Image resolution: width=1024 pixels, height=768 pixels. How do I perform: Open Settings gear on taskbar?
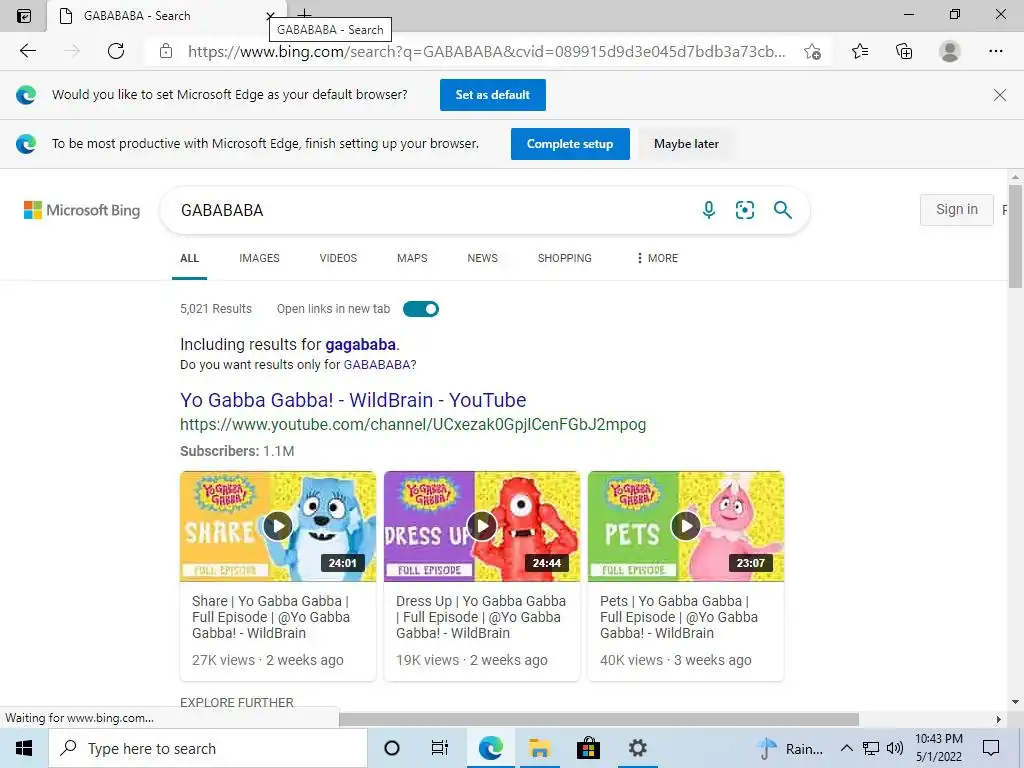click(637, 748)
